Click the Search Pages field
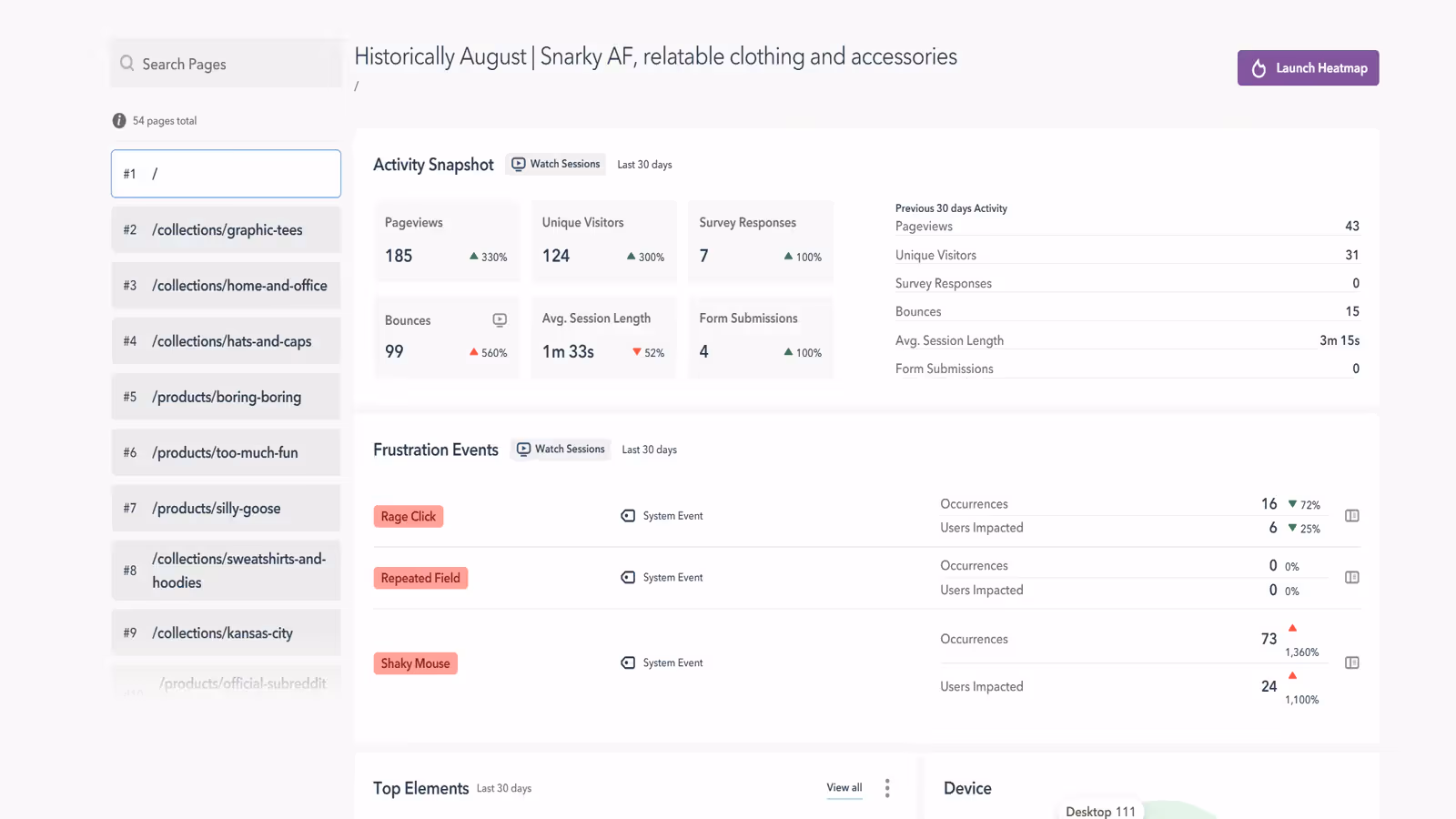1456x819 pixels. click(x=226, y=64)
